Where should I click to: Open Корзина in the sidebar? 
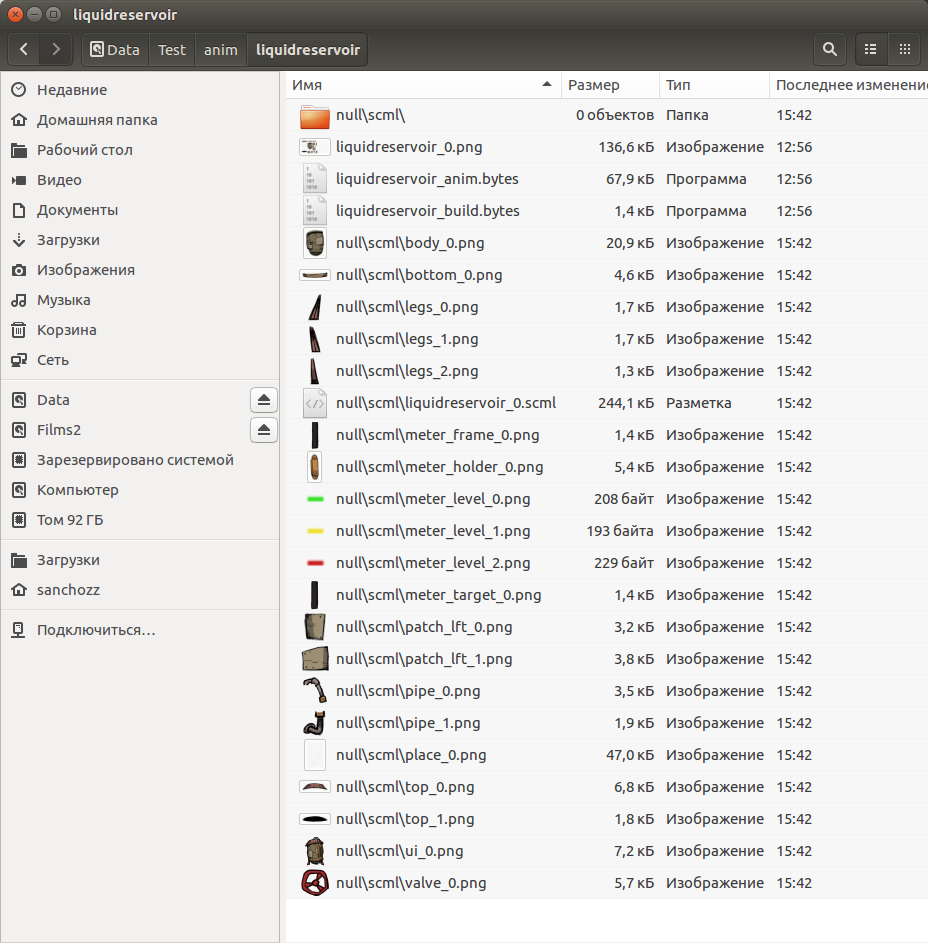click(x=66, y=330)
